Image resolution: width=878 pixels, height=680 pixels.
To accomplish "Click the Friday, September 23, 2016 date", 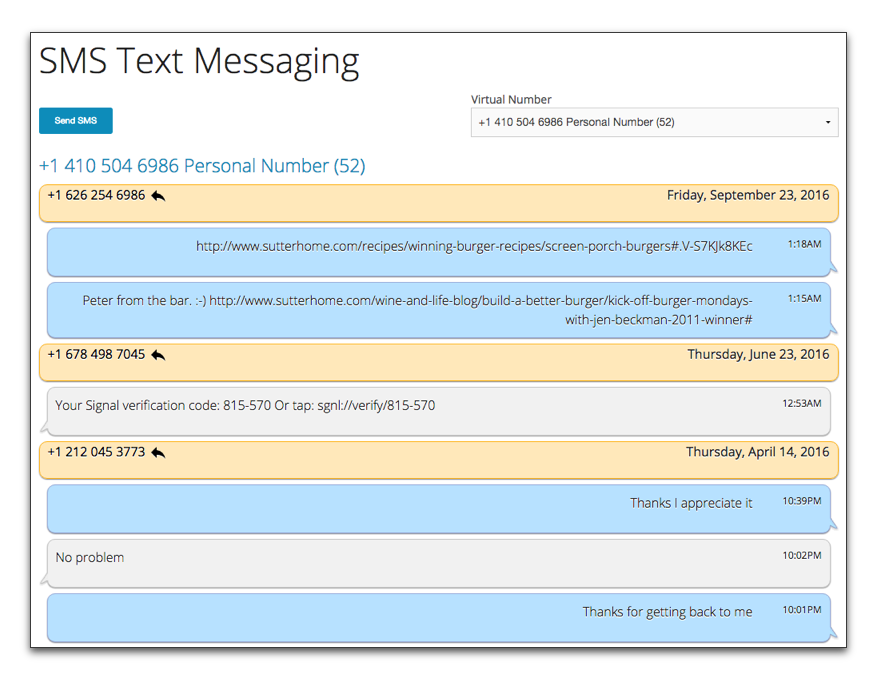I will click(x=748, y=195).
